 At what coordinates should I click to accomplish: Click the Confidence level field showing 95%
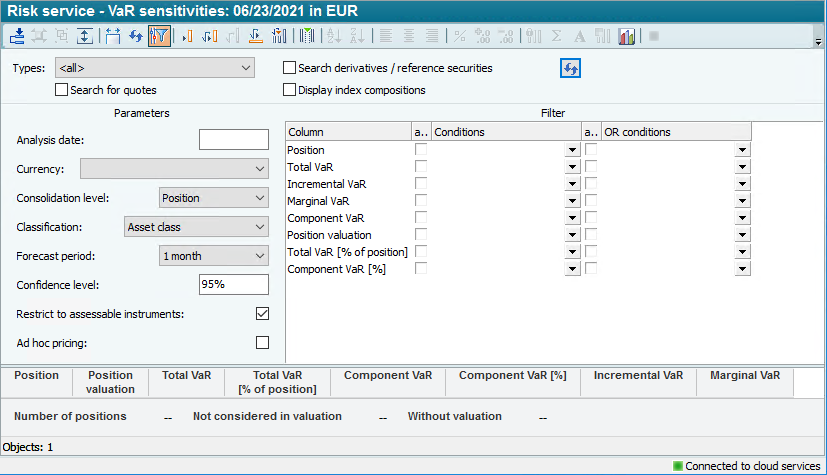(234, 285)
